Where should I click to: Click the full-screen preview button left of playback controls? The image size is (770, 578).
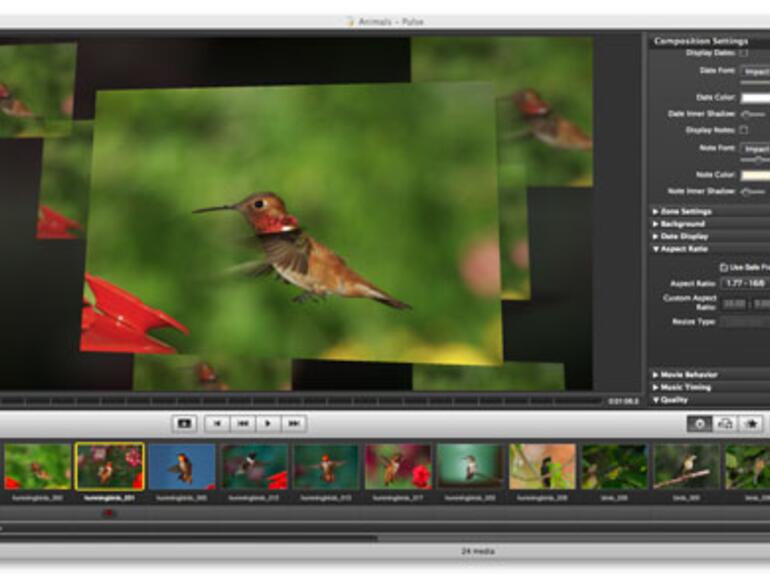pyautogui.click(x=184, y=423)
